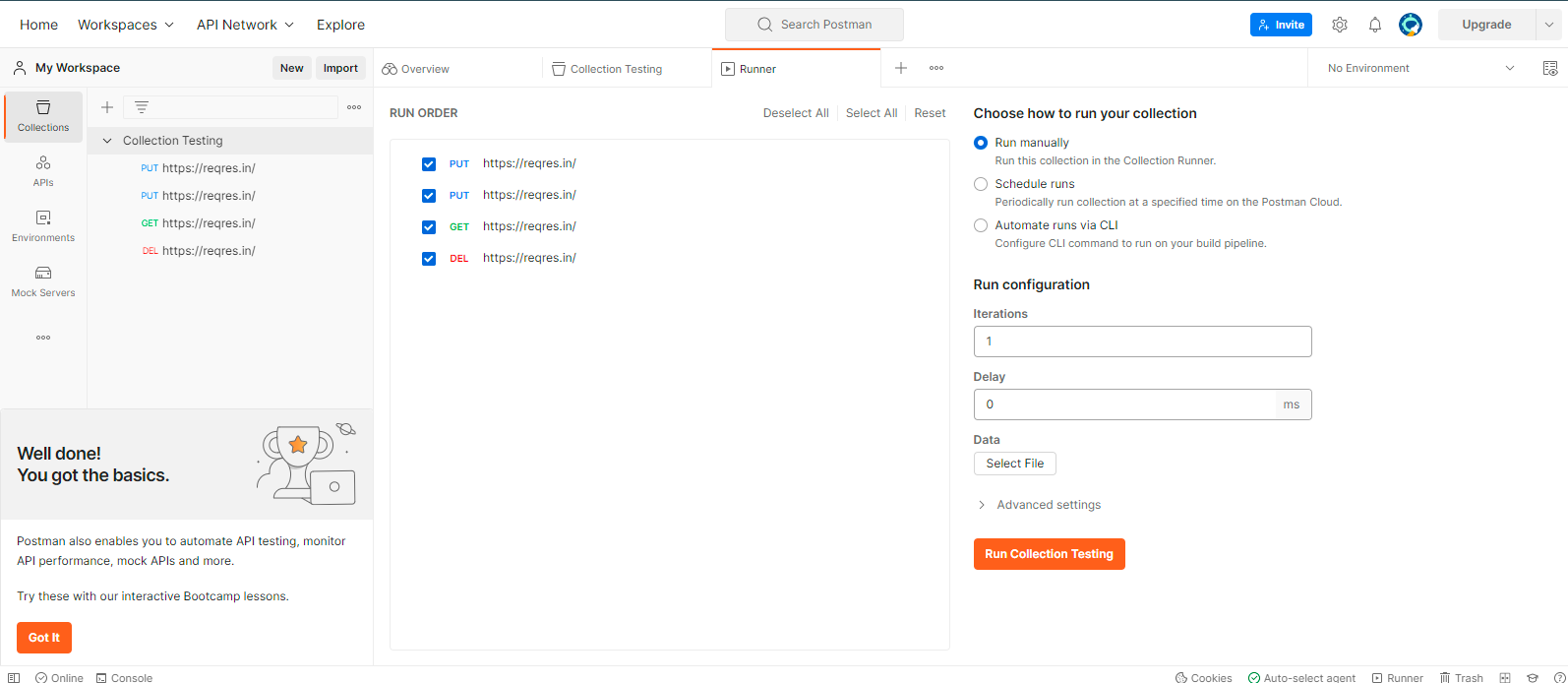Click the two-pane view icon in the status bar

[1505, 677]
